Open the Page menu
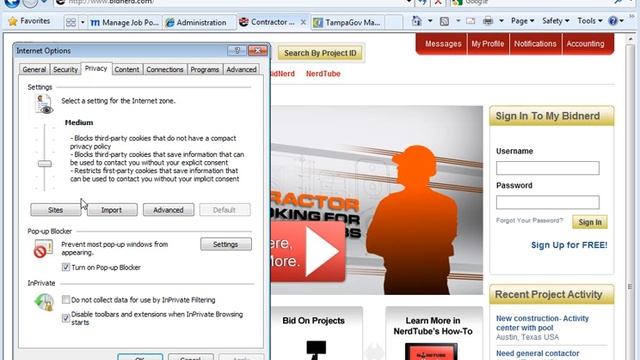640x360 pixels. pos(522,21)
